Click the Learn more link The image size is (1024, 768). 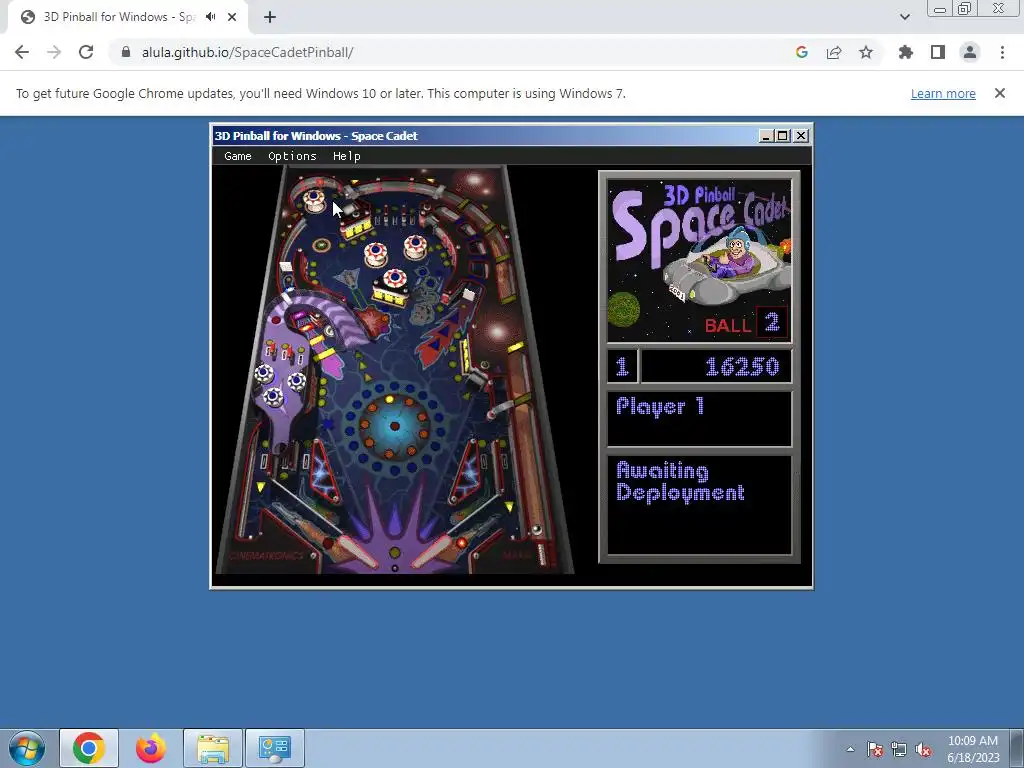[x=943, y=93]
